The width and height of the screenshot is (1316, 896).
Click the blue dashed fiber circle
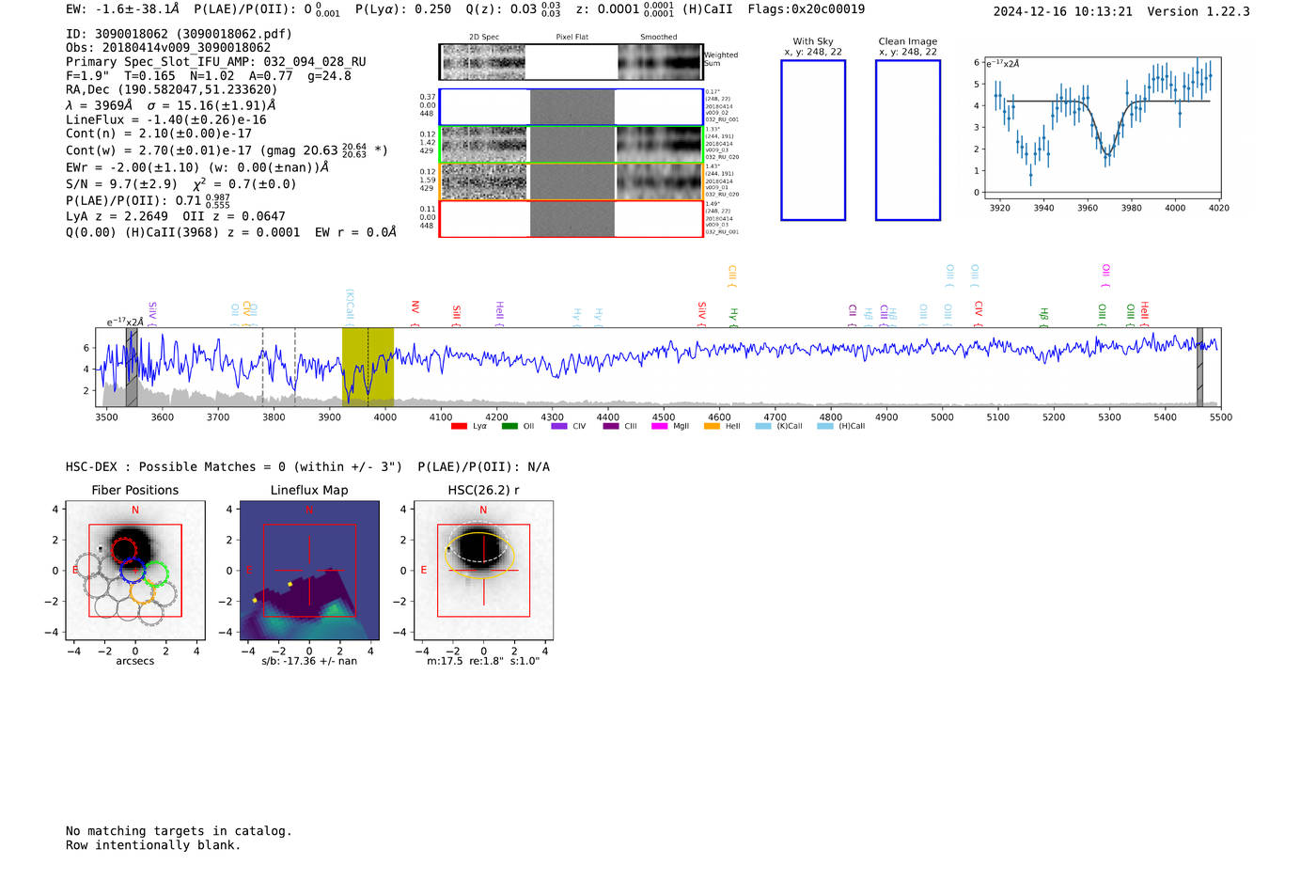[132, 569]
